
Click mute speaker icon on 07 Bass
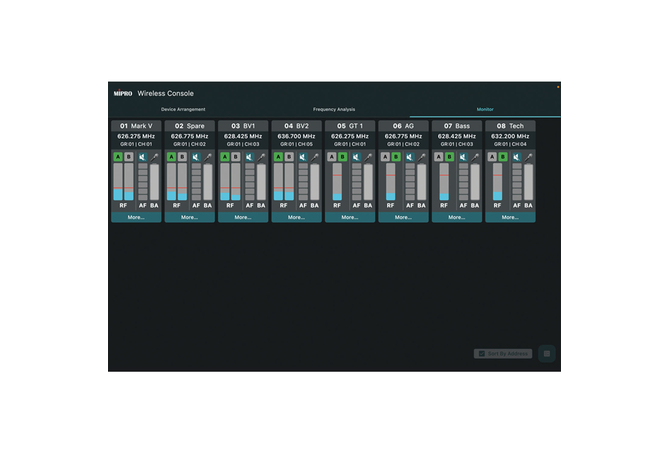click(x=464, y=157)
